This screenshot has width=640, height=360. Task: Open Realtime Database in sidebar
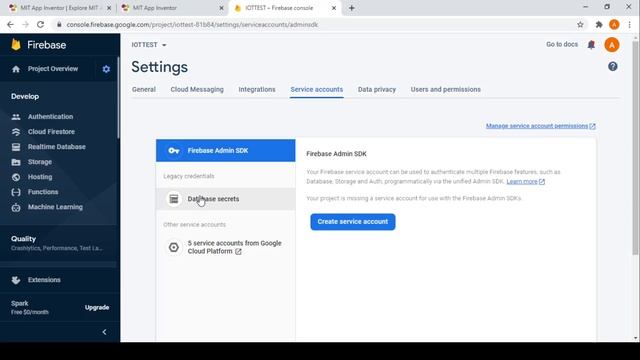57,147
